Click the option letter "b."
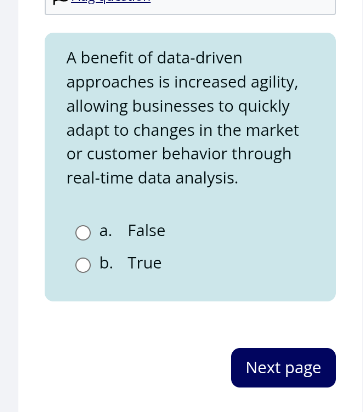 click(106, 263)
